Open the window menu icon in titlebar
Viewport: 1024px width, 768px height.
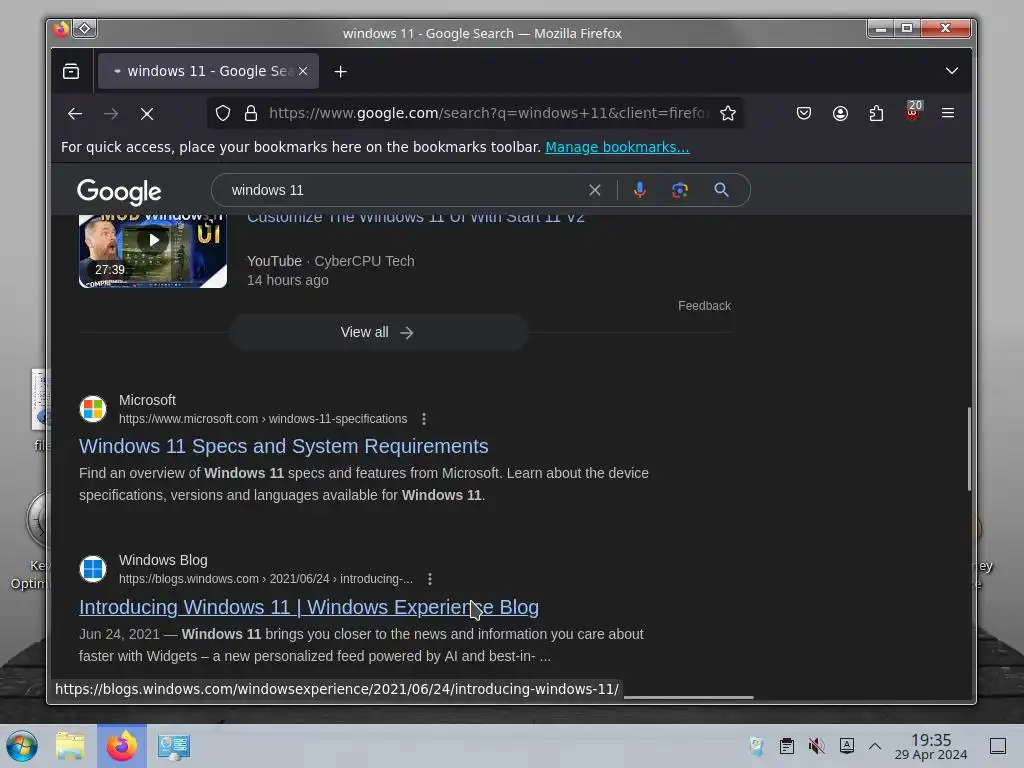pyautogui.click(x=61, y=29)
